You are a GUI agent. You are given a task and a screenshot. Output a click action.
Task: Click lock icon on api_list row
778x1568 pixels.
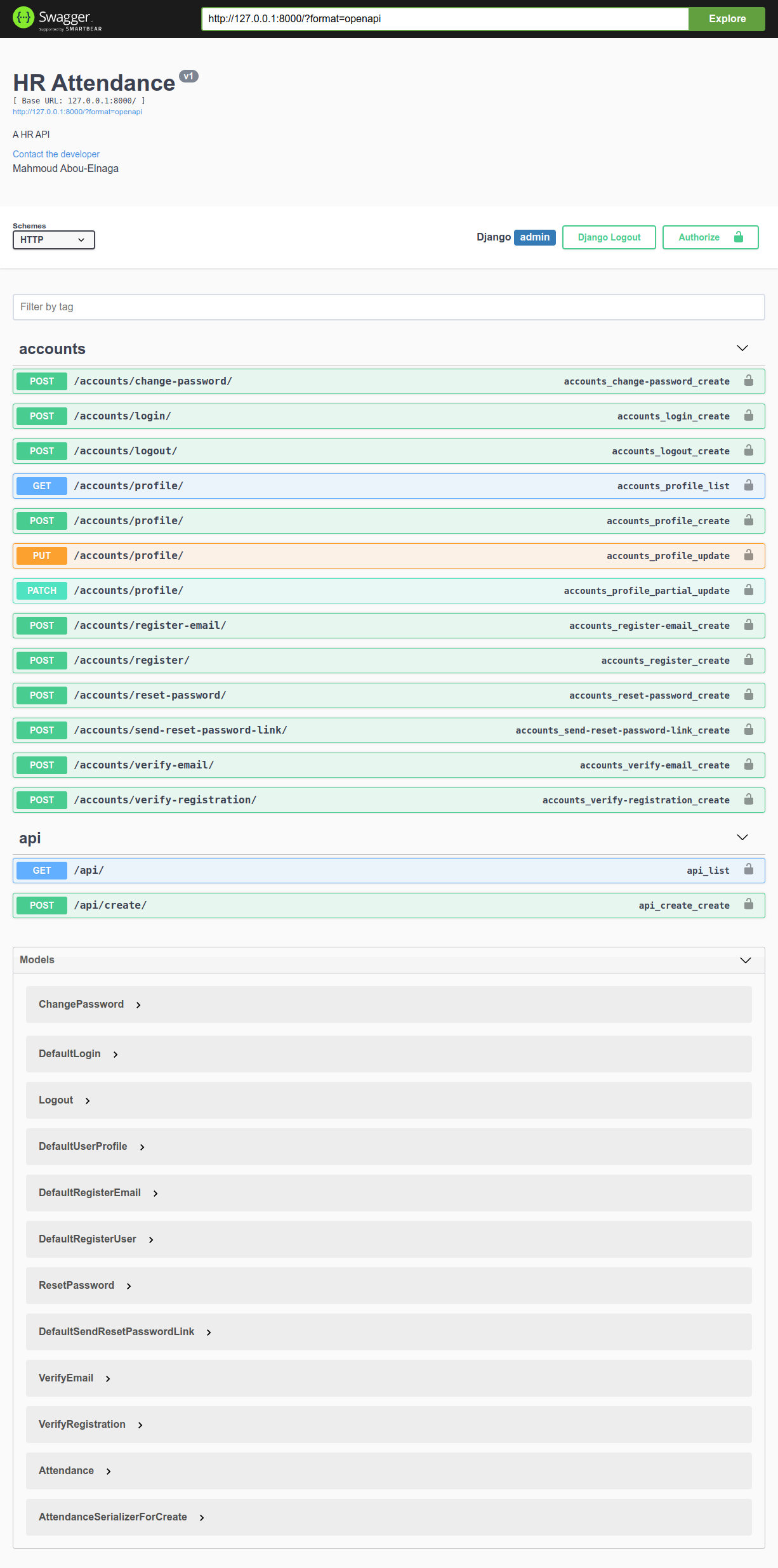749,870
